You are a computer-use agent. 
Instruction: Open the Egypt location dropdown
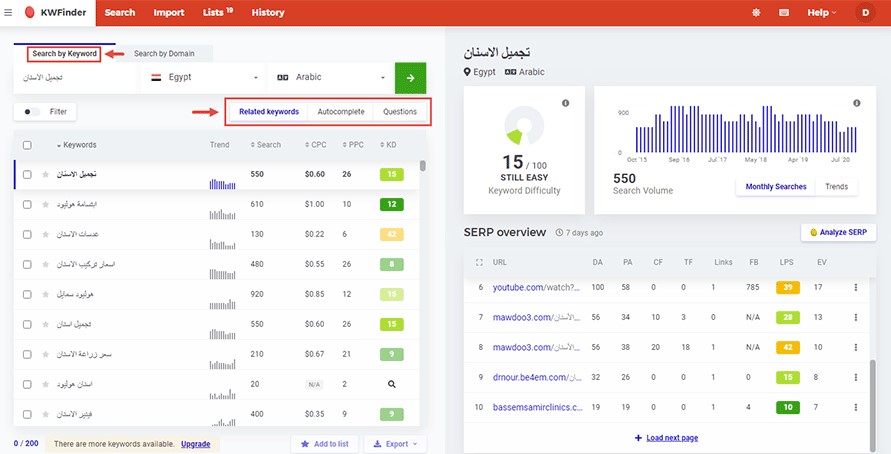tap(203, 78)
